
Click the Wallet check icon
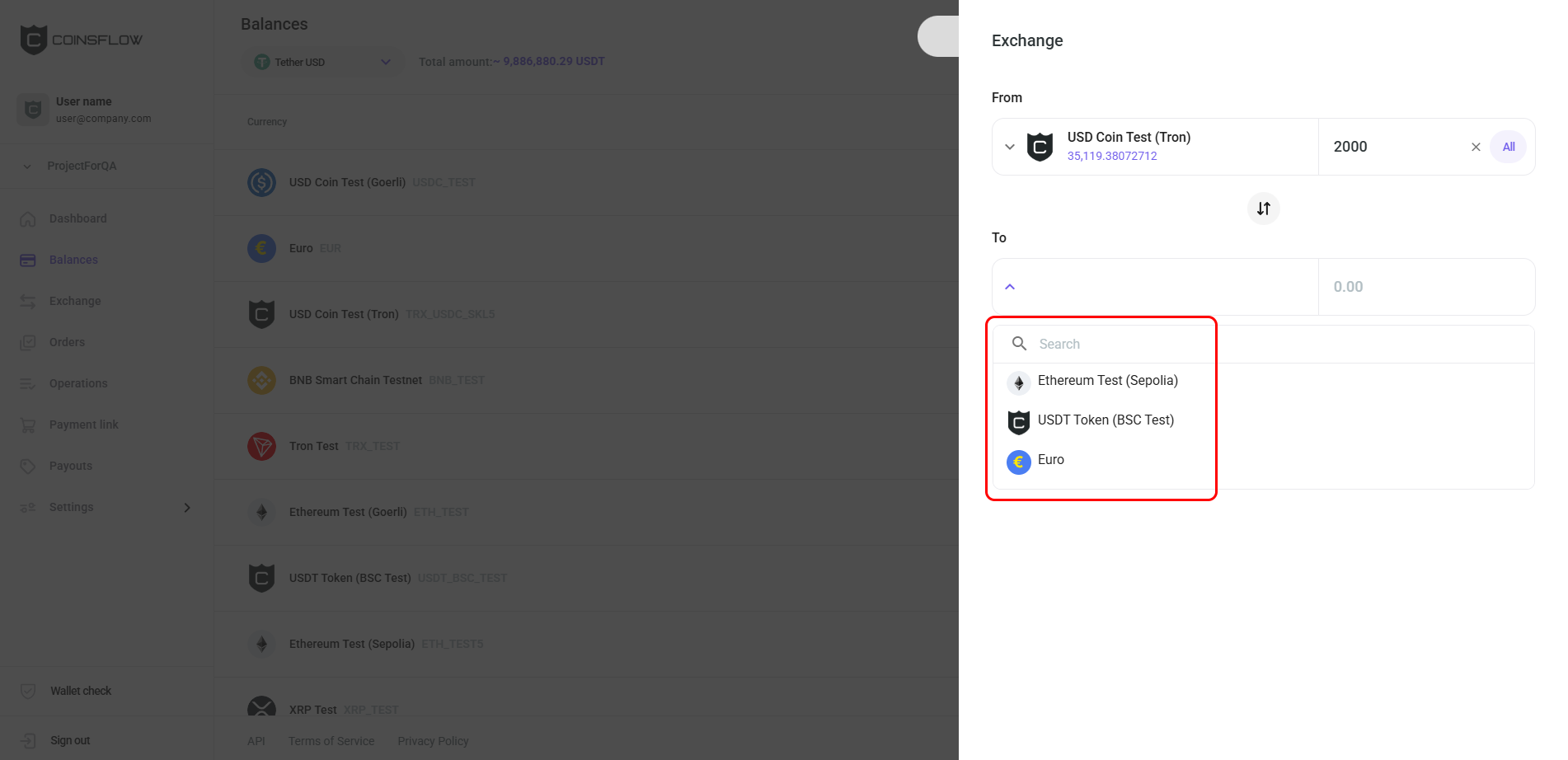pyautogui.click(x=27, y=691)
